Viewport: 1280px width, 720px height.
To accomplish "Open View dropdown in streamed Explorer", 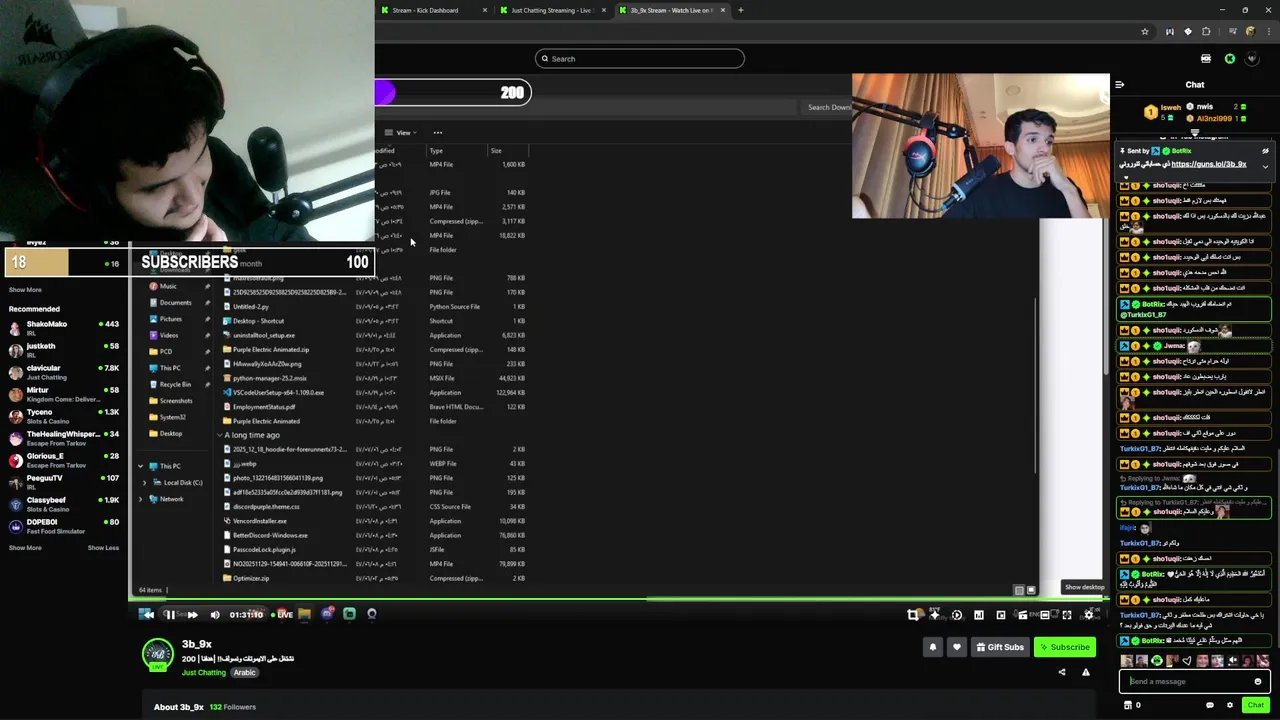I will point(399,133).
